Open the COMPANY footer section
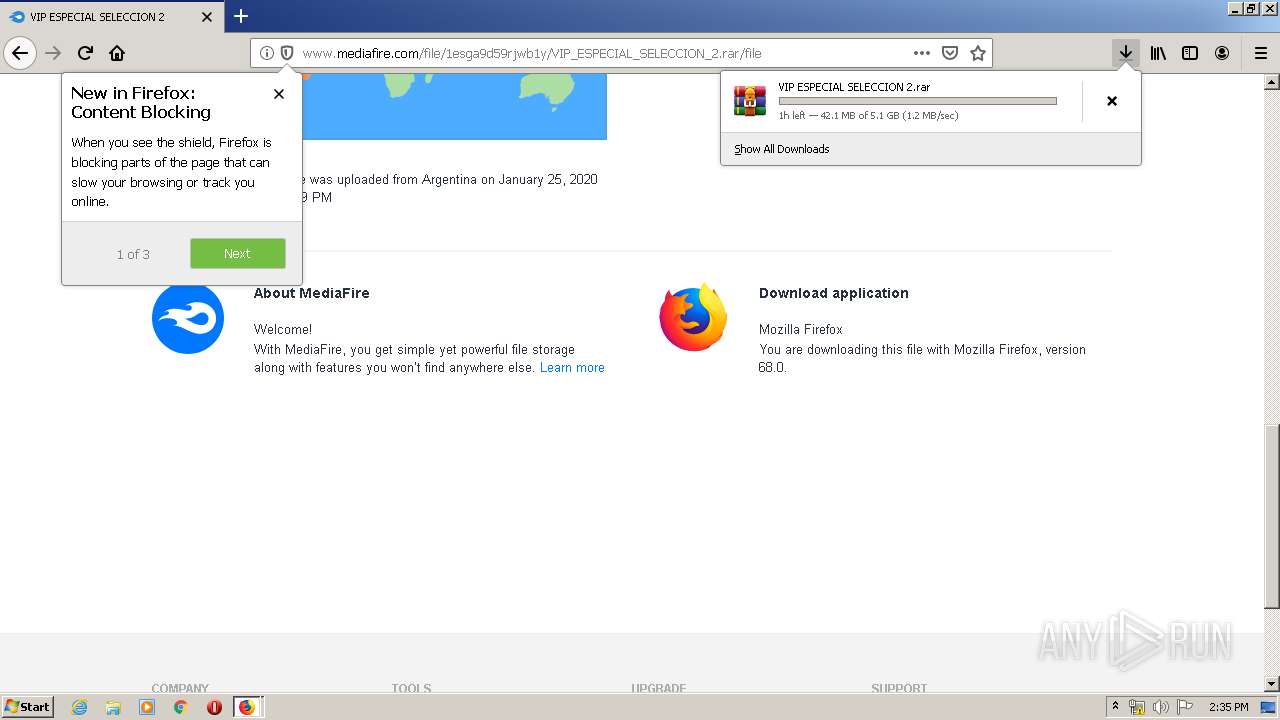This screenshot has height=720, width=1280. [x=180, y=688]
